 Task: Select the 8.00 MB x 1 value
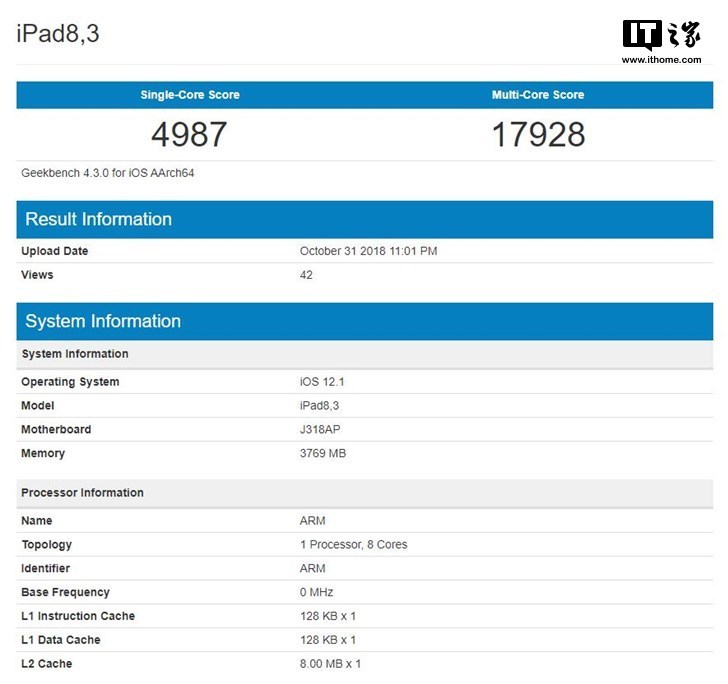pyautogui.click(x=330, y=664)
